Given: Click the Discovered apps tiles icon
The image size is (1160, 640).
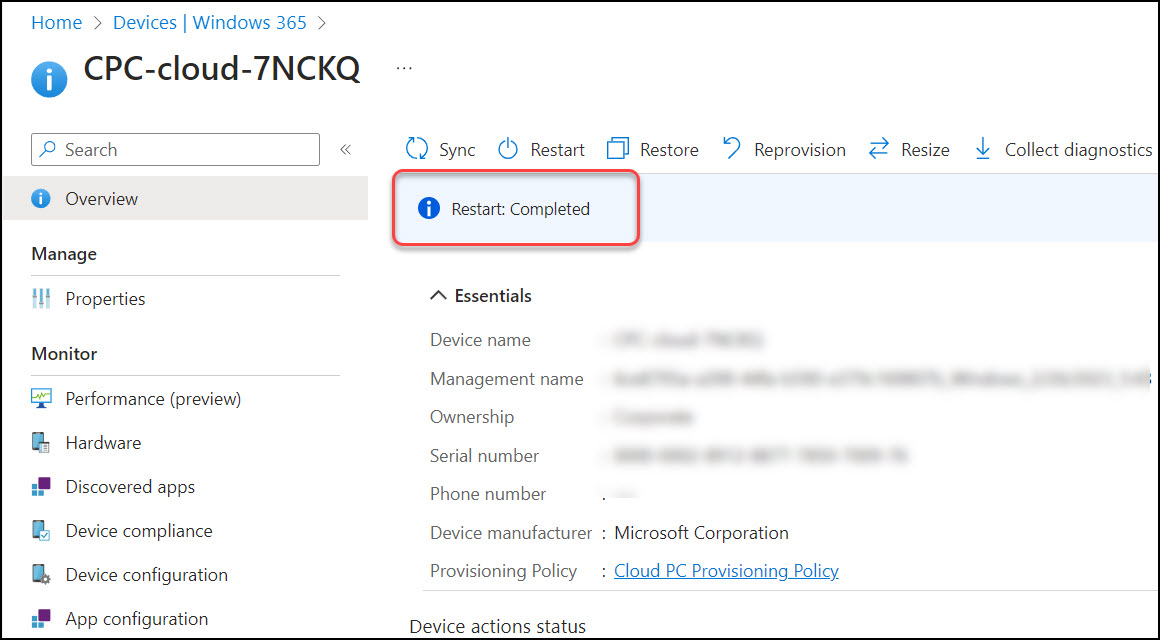Looking at the screenshot, I should pyautogui.click(x=41, y=487).
